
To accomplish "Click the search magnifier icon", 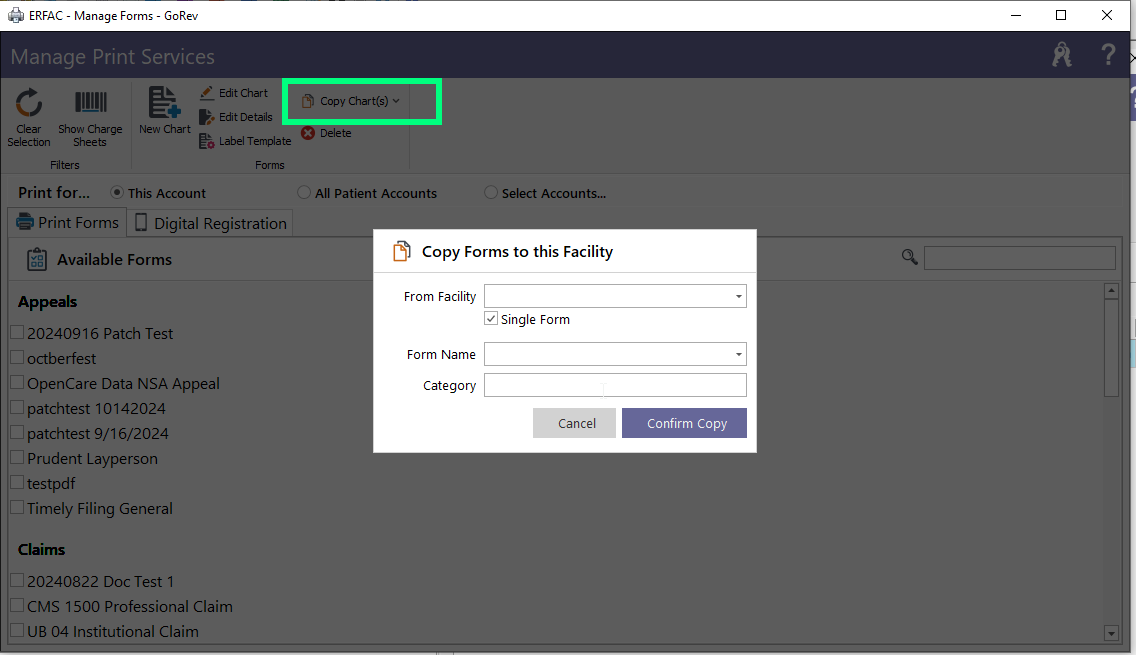I will (x=909, y=256).
